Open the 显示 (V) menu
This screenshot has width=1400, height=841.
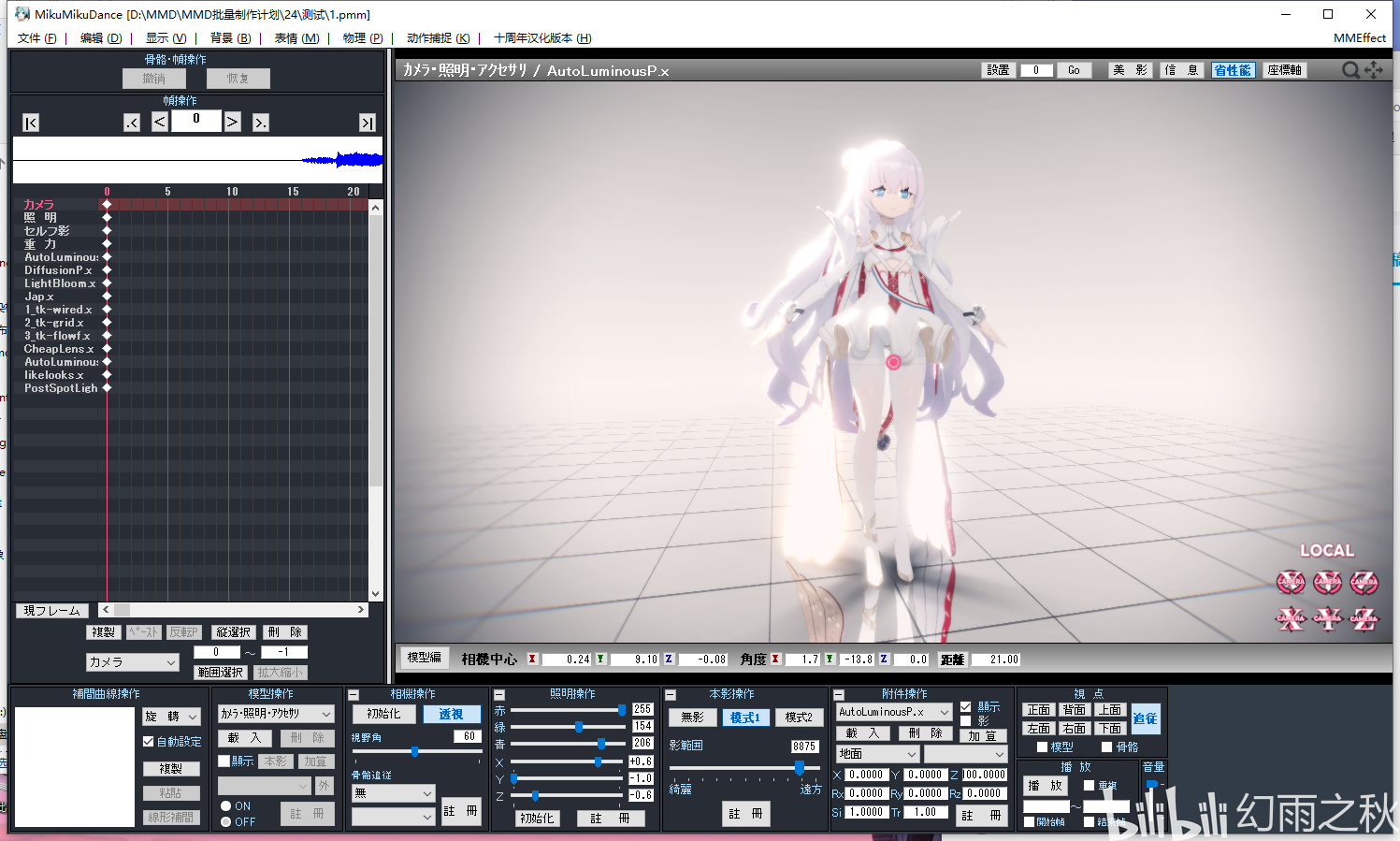[x=166, y=38]
